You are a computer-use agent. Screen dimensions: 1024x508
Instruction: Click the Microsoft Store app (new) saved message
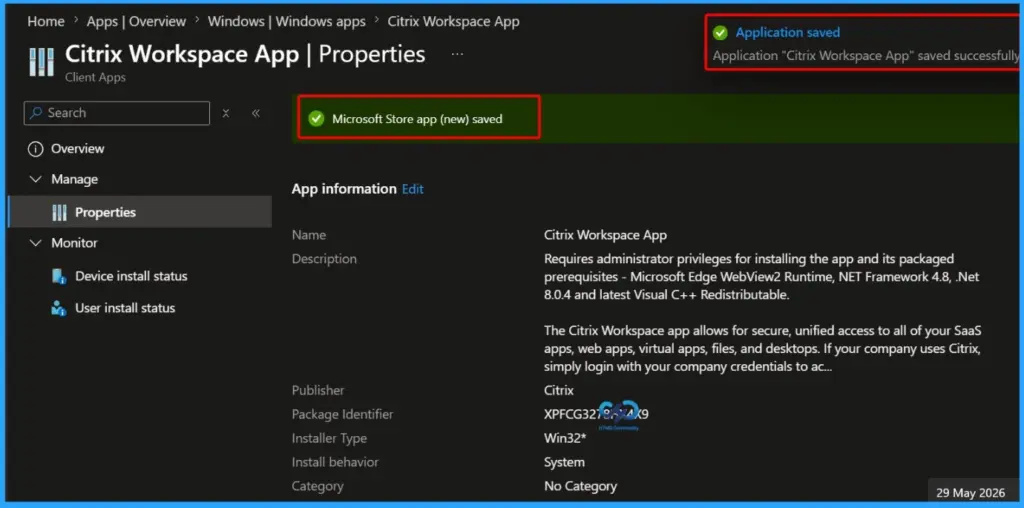417,119
